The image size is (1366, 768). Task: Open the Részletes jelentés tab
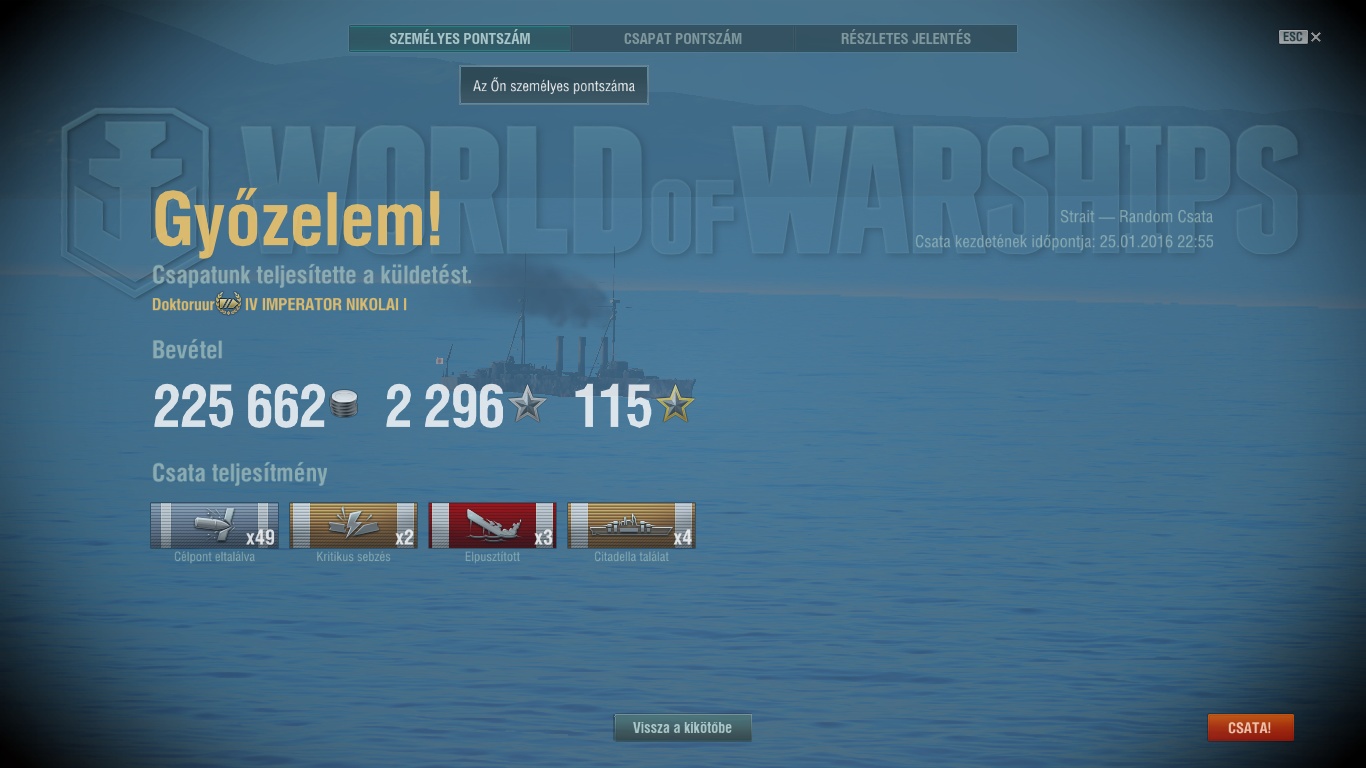tap(906, 39)
